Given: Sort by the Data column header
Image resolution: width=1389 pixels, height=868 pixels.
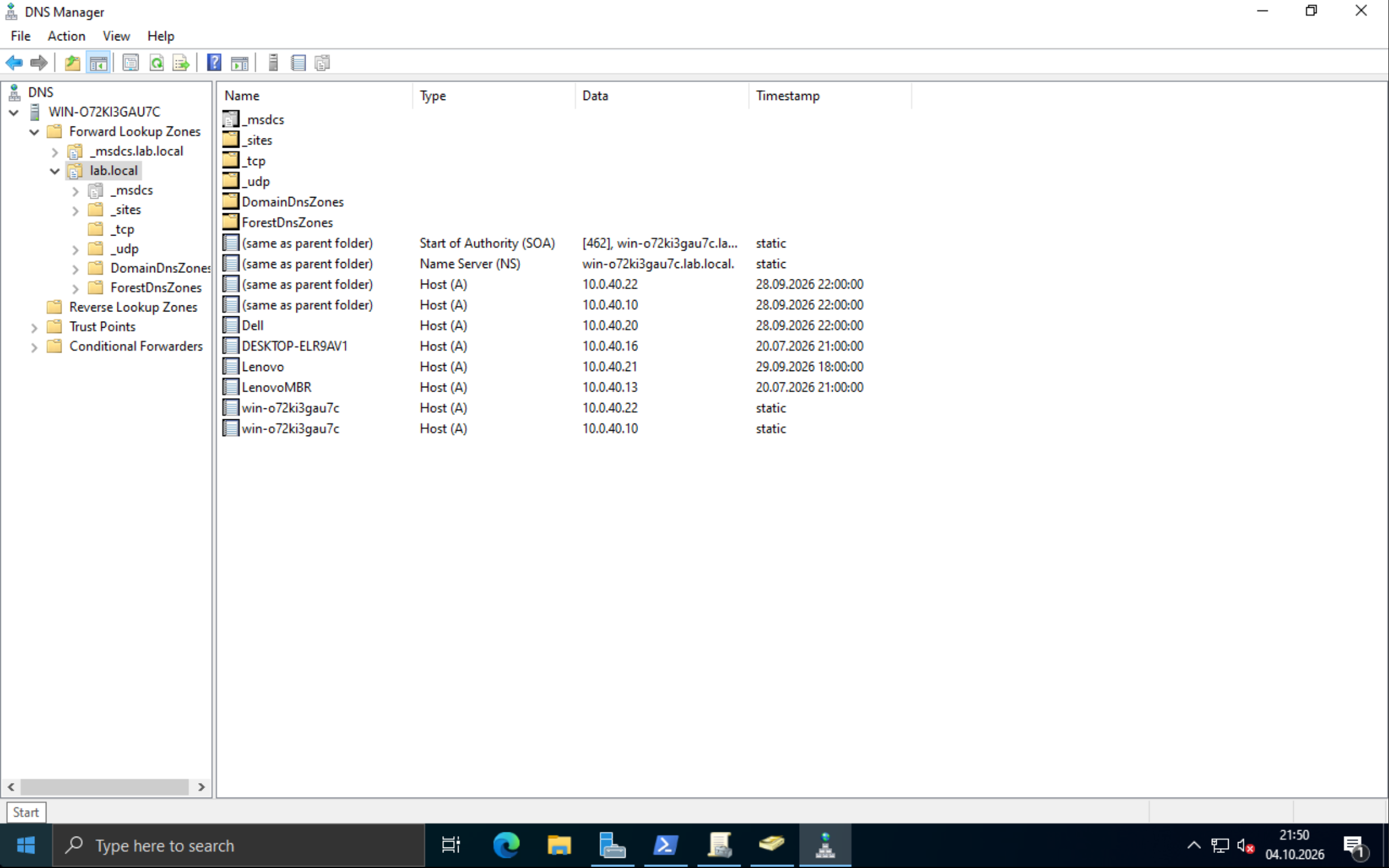Looking at the screenshot, I should pos(662,96).
